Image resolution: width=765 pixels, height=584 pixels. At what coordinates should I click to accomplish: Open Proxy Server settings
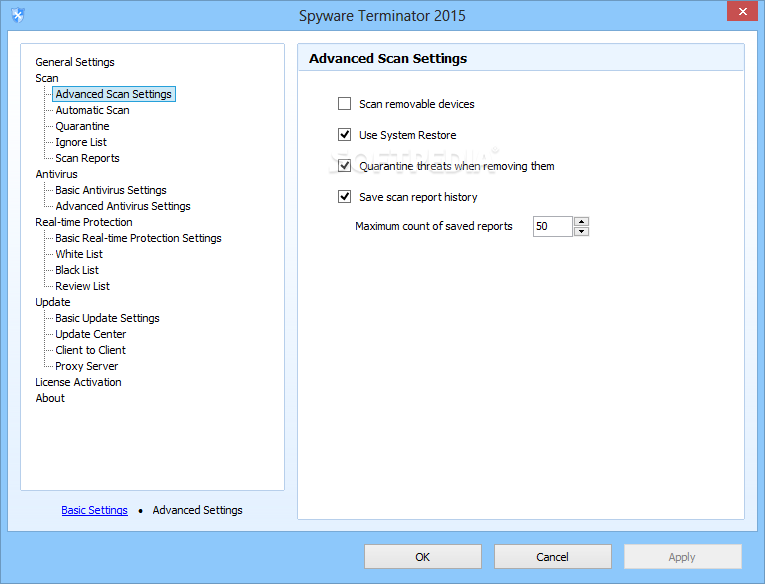pyautogui.click(x=86, y=366)
